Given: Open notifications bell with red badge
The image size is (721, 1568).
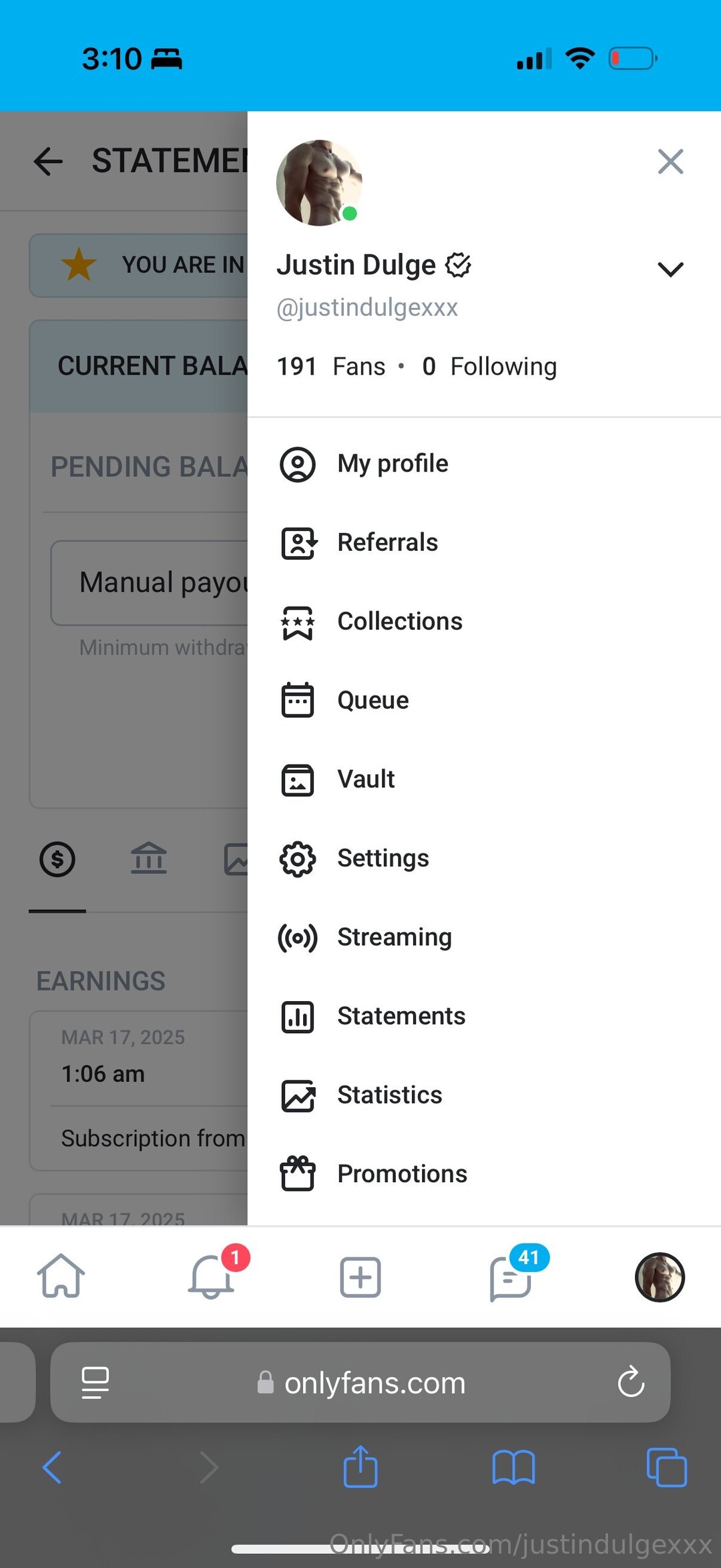Looking at the screenshot, I should point(212,1276).
